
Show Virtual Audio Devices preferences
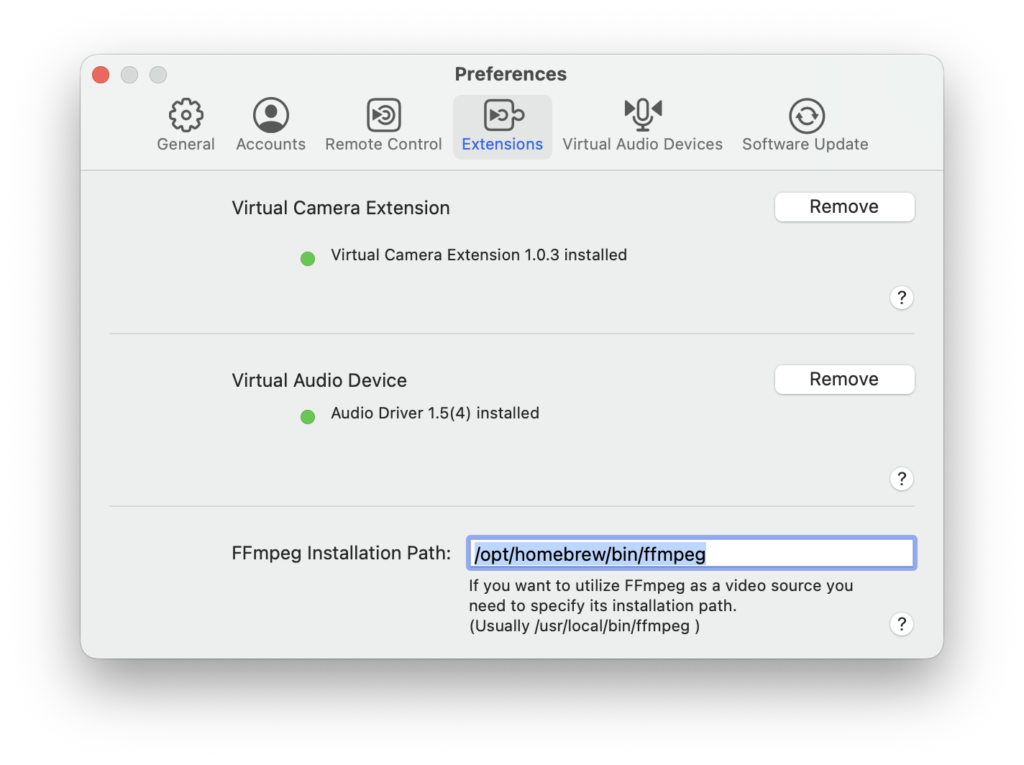[x=642, y=126]
